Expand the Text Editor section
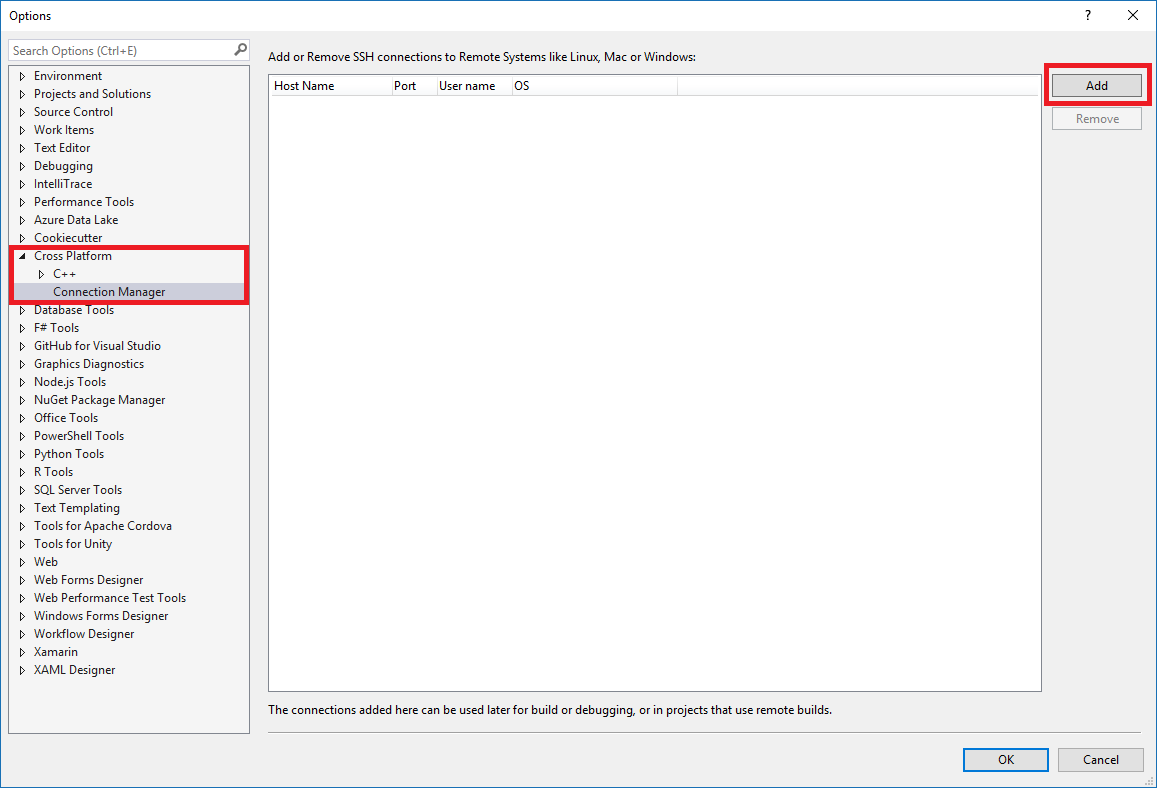This screenshot has height=788, width=1157. [x=22, y=148]
